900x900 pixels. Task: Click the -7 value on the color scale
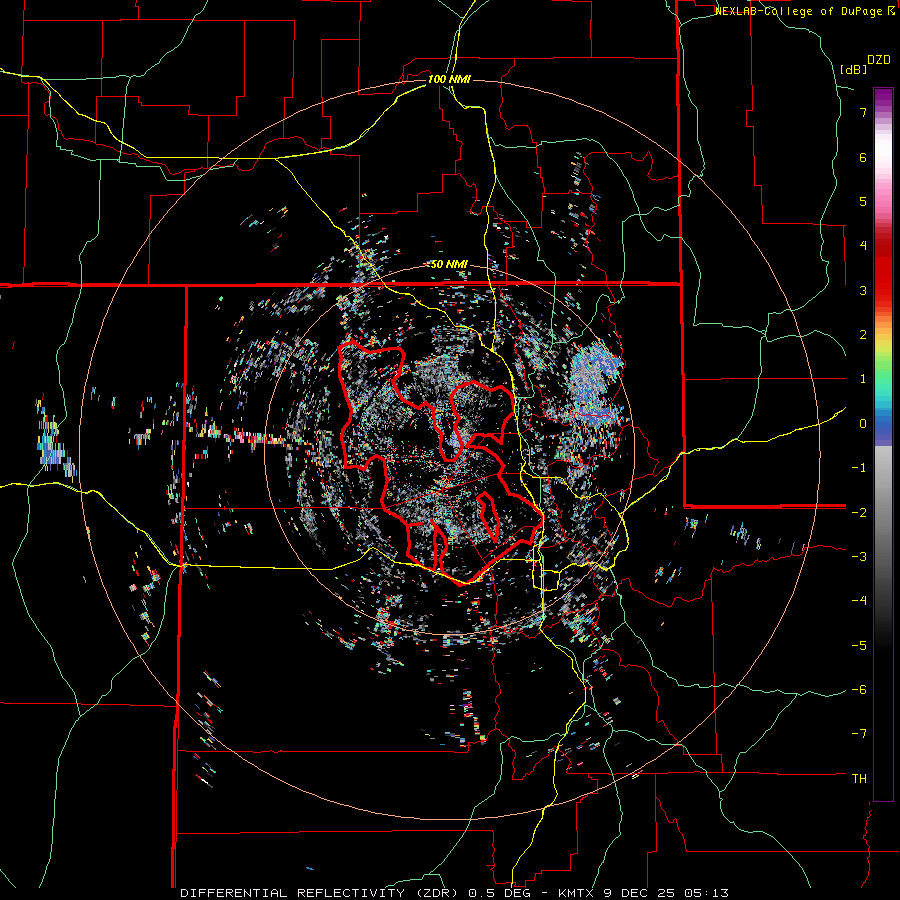pyautogui.click(x=859, y=734)
